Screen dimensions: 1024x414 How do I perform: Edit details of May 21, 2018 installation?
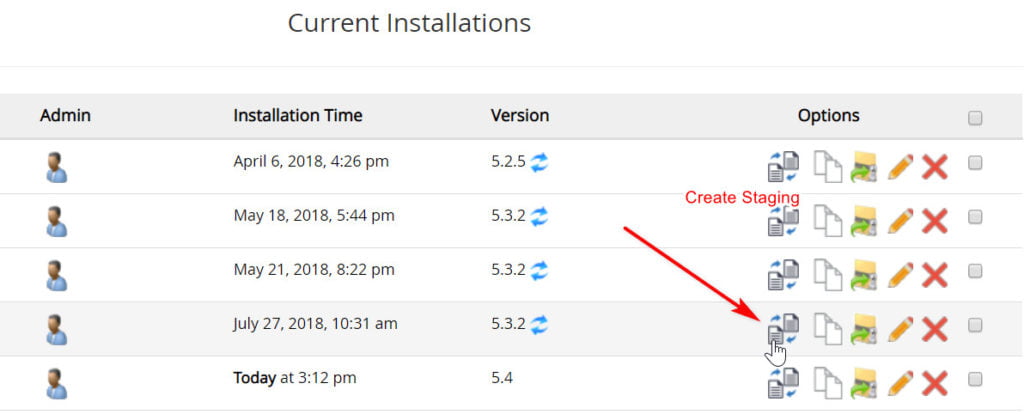click(x=900, y=275)
